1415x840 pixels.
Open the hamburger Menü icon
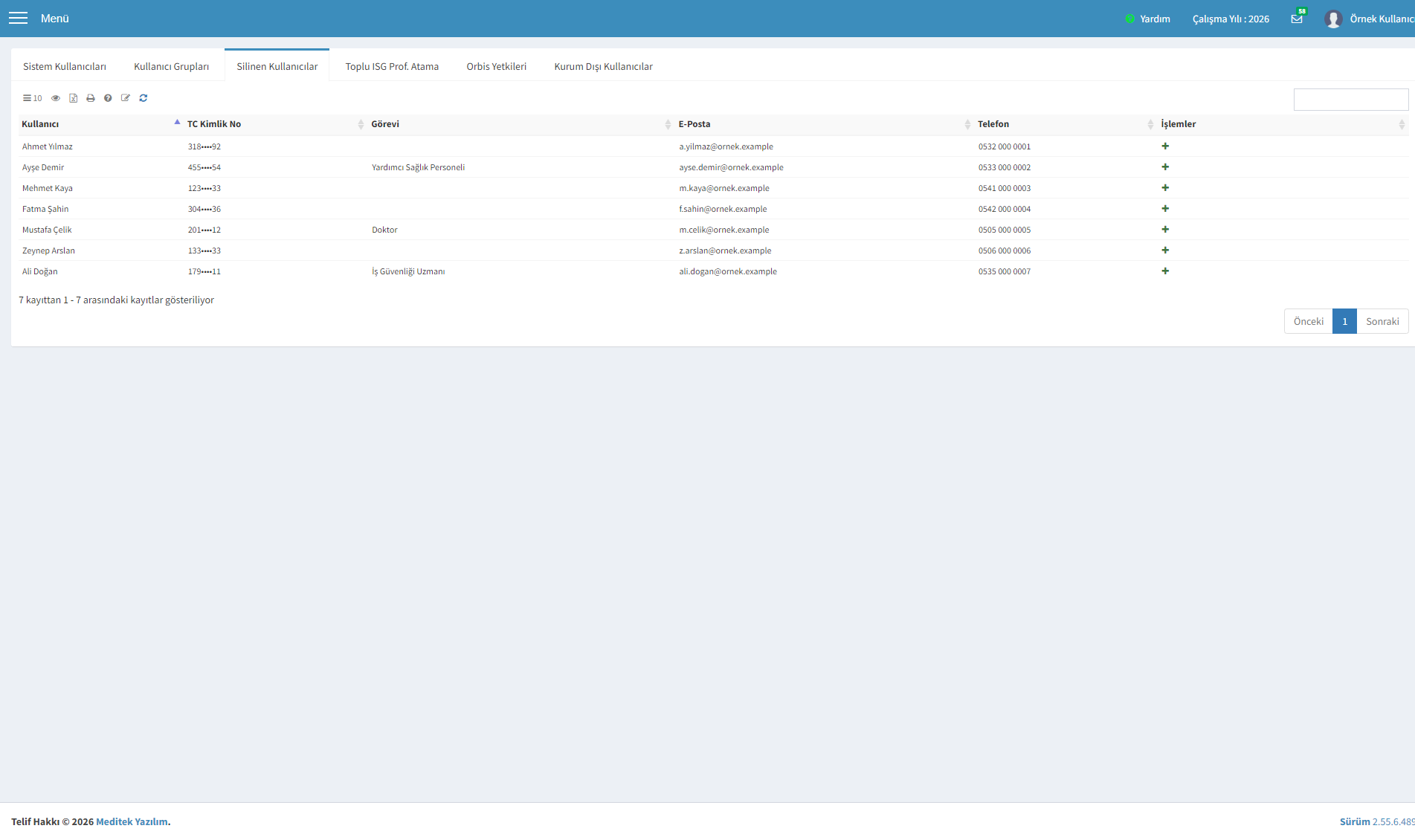pos(18,19)
